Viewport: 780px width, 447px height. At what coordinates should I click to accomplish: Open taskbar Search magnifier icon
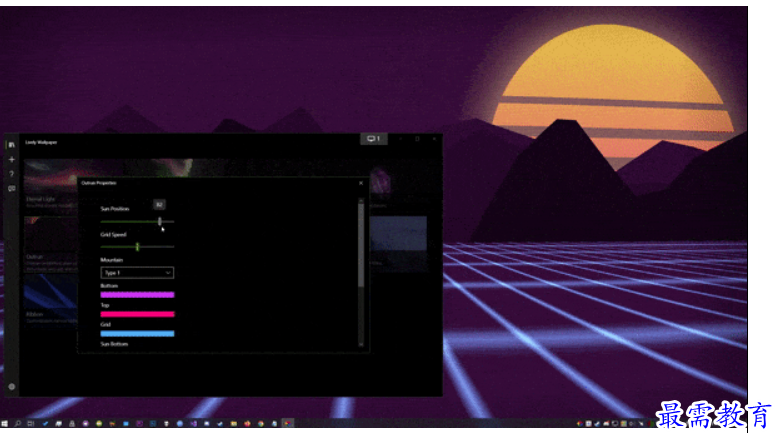pos(17,424)
